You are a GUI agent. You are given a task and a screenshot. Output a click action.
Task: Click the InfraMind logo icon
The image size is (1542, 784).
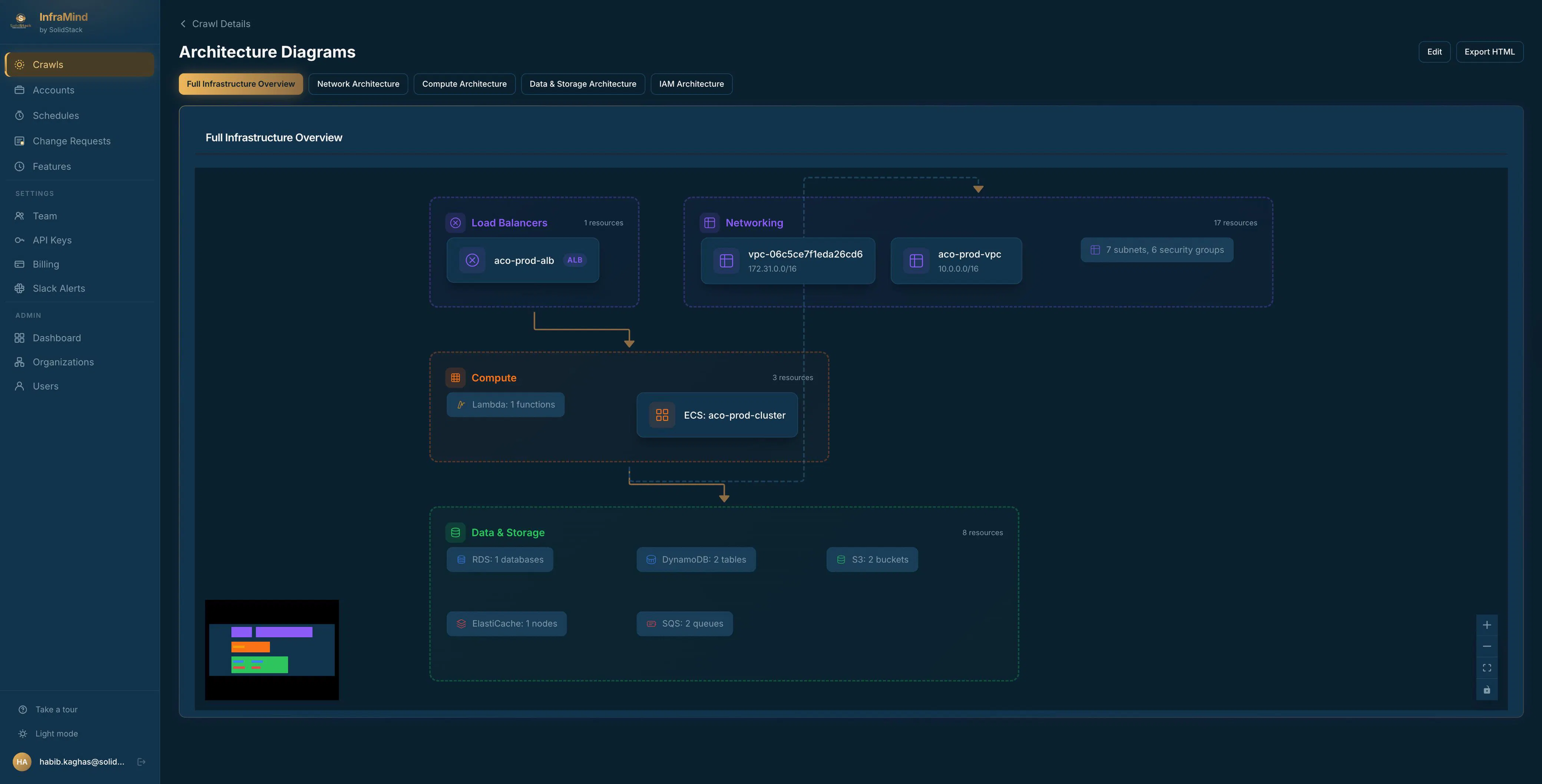21,21
